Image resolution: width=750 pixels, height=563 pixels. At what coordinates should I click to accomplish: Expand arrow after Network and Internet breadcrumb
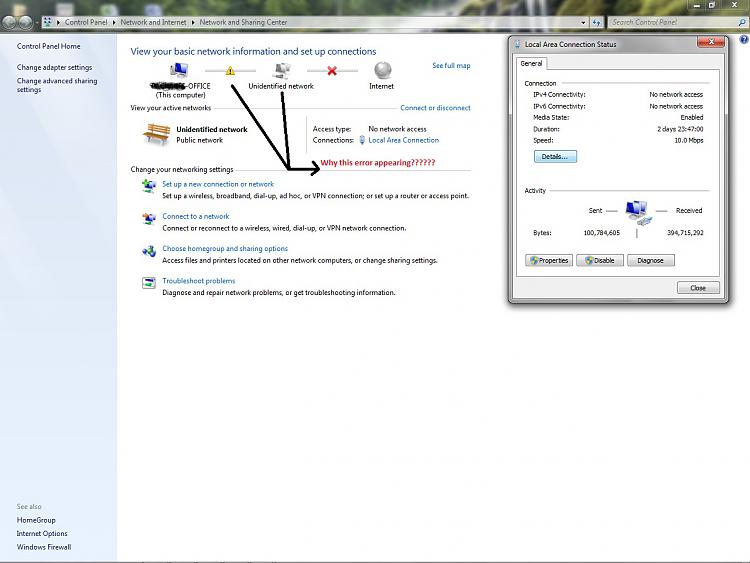(x=193, y=22)
